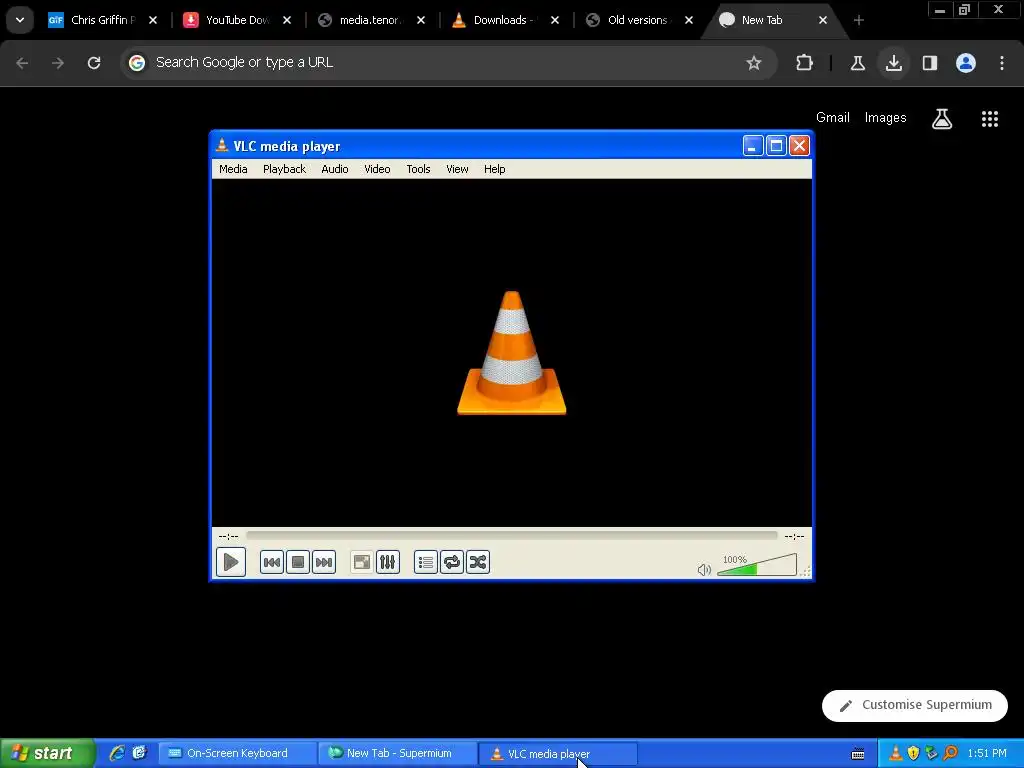Open the VLC Tools menu
The height and width of the screenshot is (768, 1024).
tap(418, 168)
